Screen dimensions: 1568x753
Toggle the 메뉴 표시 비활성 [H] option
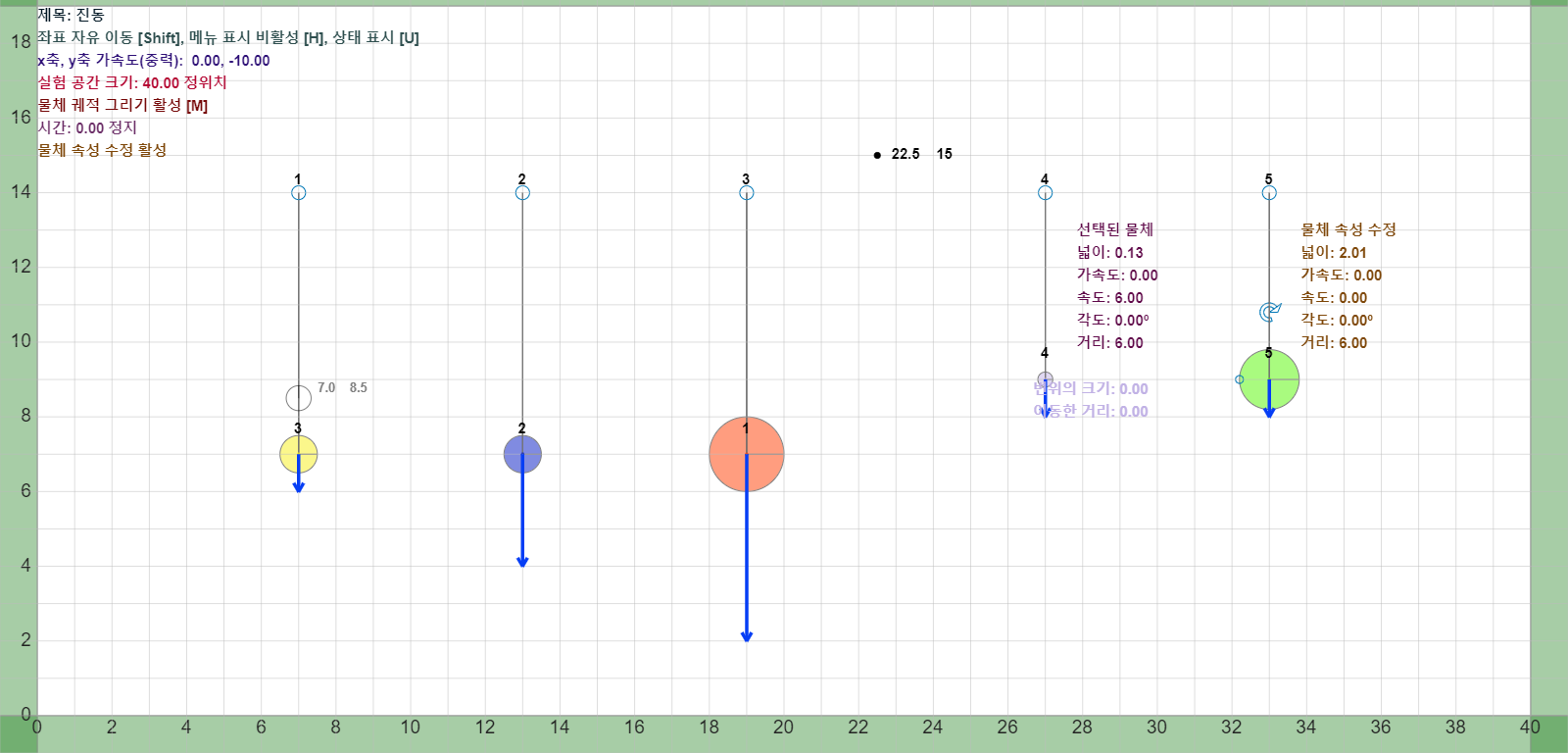(258, 37)
